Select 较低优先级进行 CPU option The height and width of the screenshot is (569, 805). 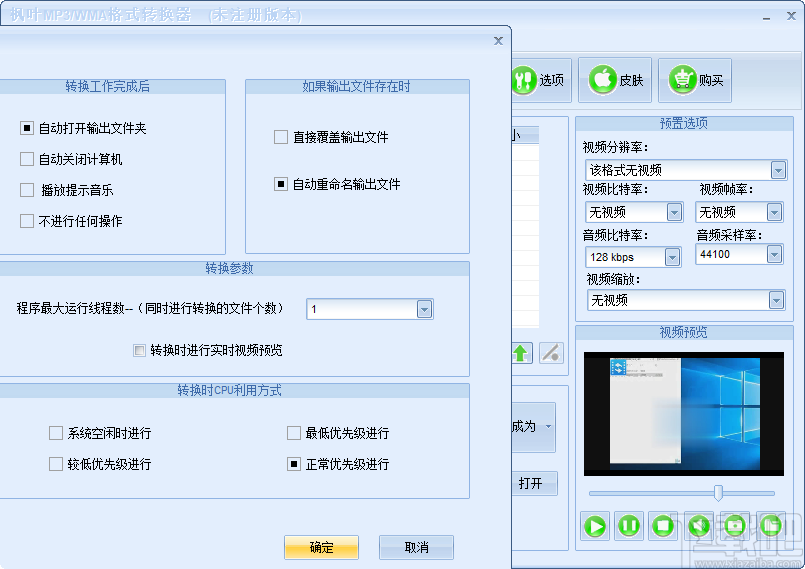click(56, 464)
